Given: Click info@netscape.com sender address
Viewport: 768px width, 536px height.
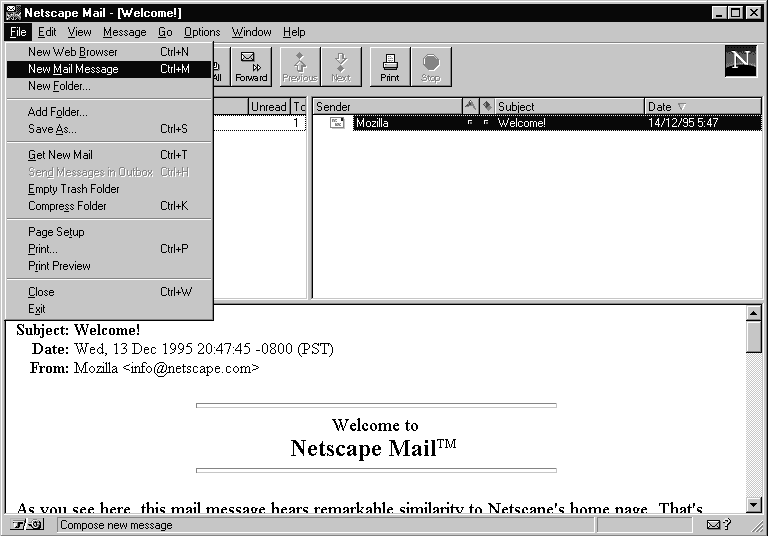Looking at the screenshot, I should point(191,368).
